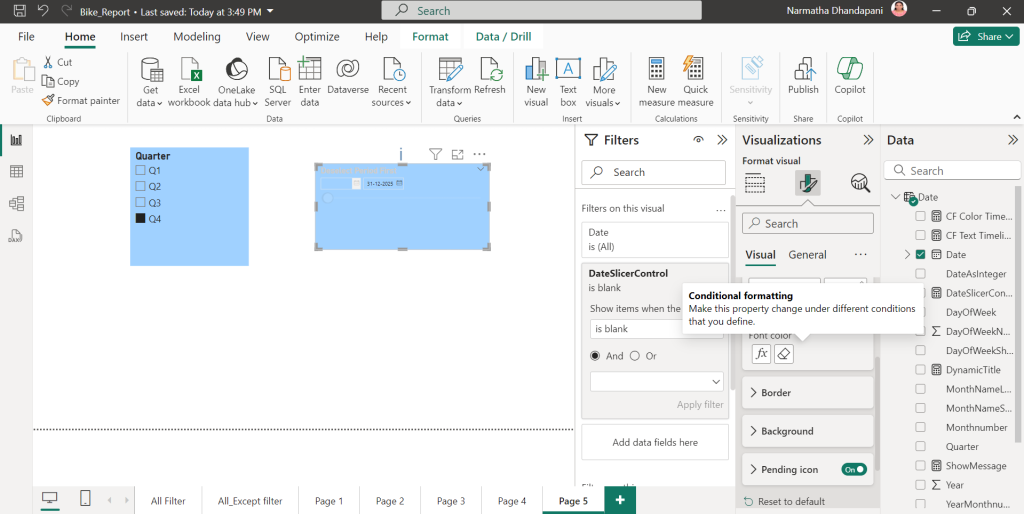Open the Format ribbon tab
Viewport: 1024px width, 514px height.
430,37
